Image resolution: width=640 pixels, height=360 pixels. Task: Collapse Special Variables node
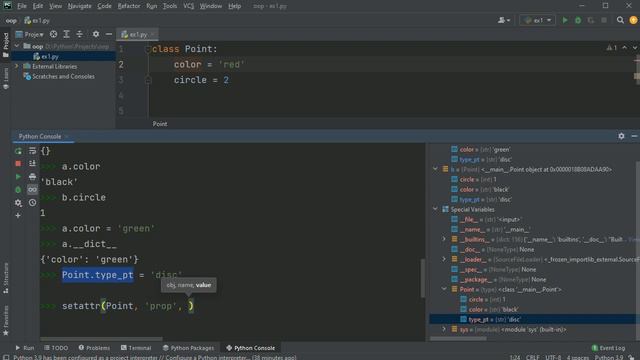[435, 209]
